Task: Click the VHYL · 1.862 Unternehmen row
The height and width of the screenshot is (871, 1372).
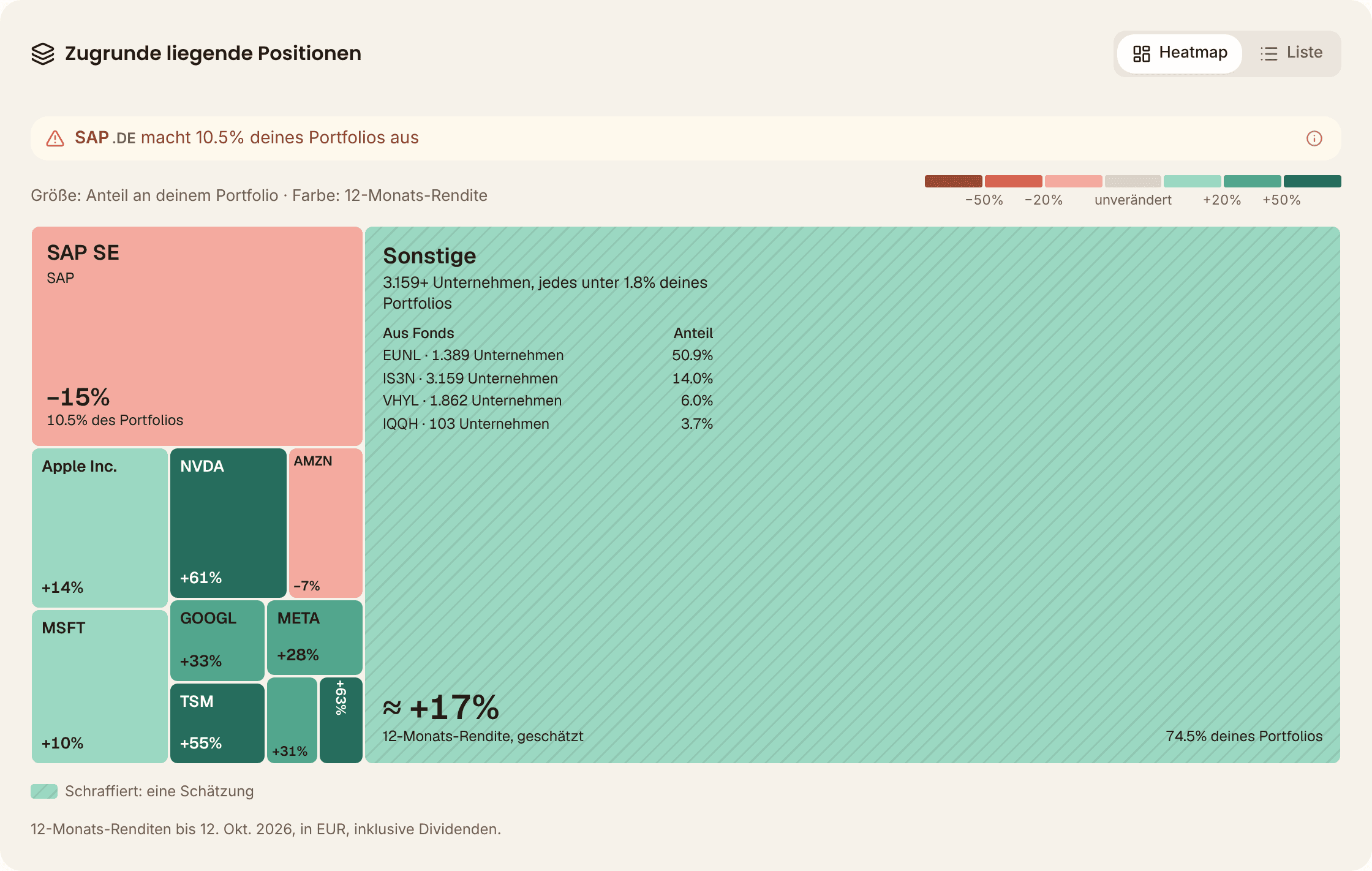Action: (x=548, y=401)
